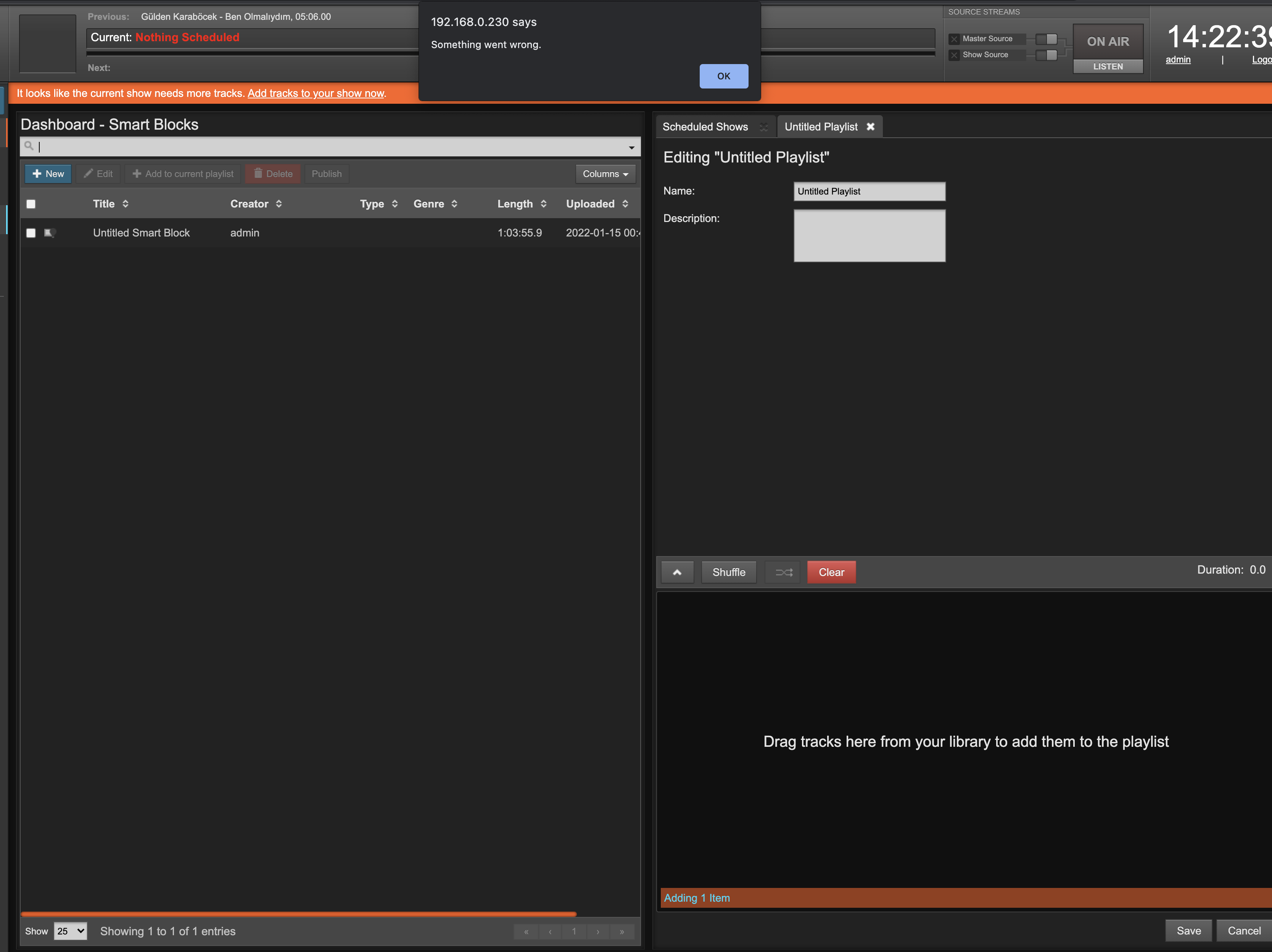Check the select-all checkbox in the table header
This screenshot has width=1272, height=952.
pyautogui.click(x=31, y=204)
